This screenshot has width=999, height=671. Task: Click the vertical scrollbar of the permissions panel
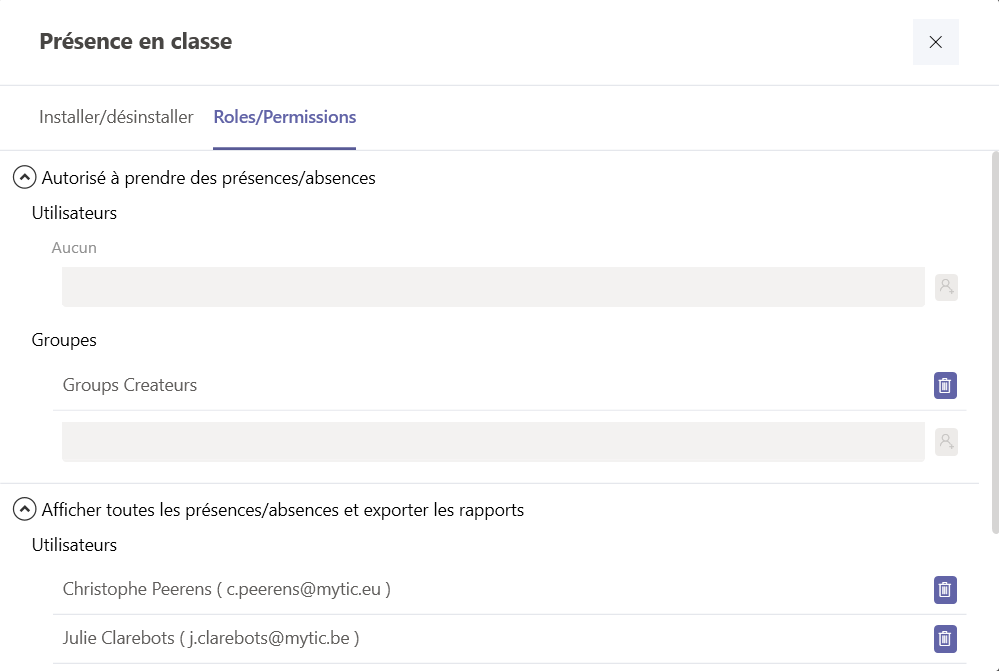(995, 343)
